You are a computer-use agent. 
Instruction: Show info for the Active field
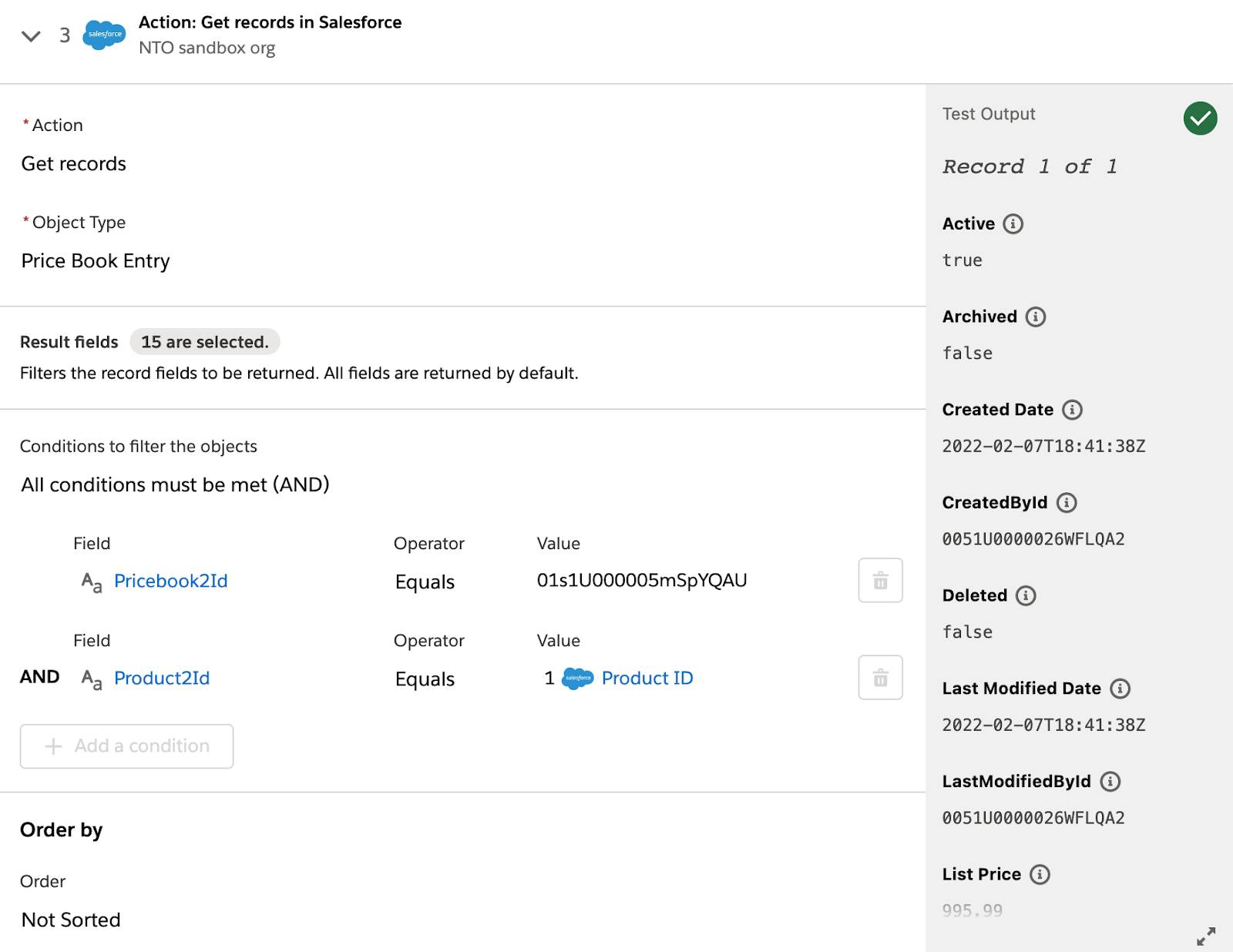pyautogui.click(x=1013, y=223)
